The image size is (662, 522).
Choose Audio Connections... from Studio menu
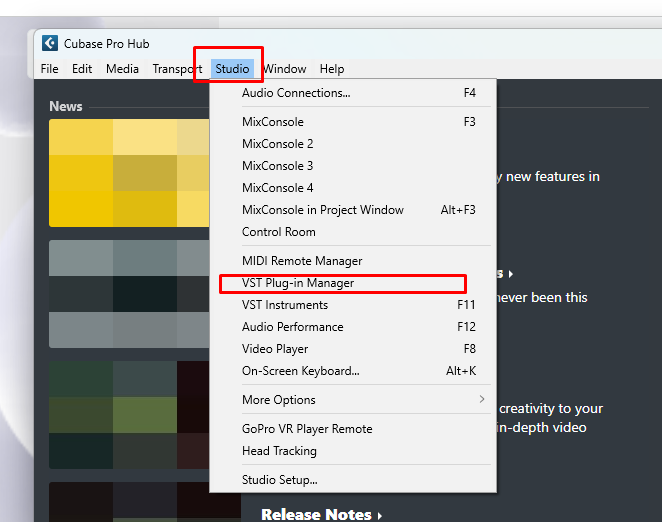[x=353, y=93]
